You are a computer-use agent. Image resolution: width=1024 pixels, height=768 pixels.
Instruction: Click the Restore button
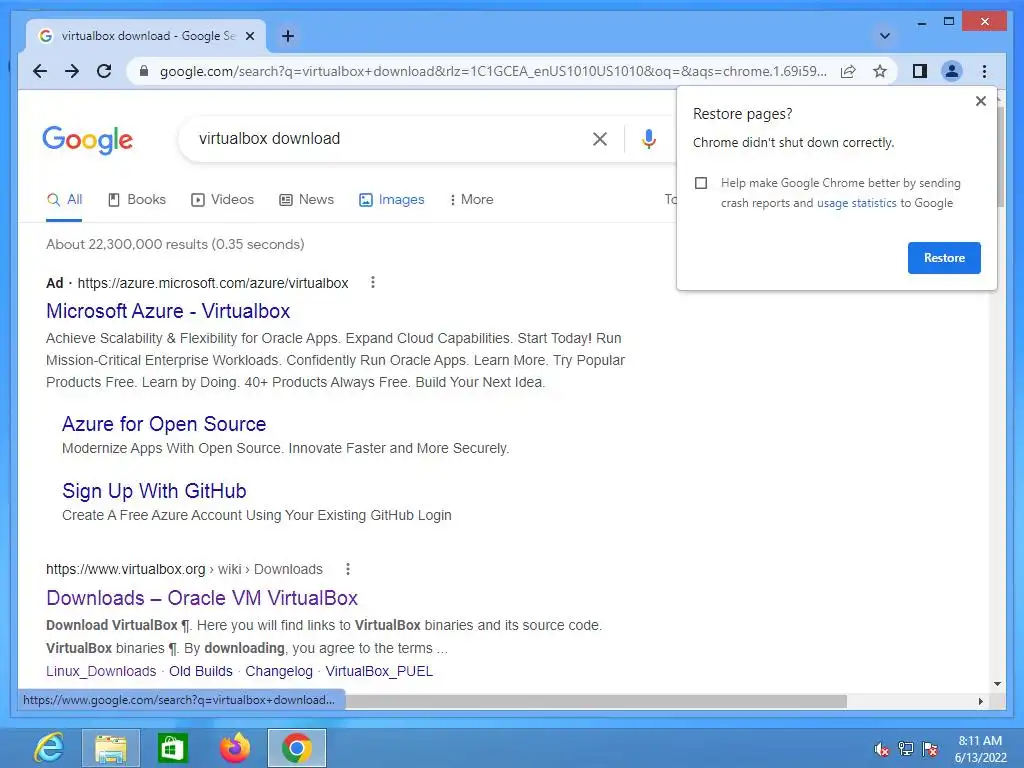click(944, 258)
